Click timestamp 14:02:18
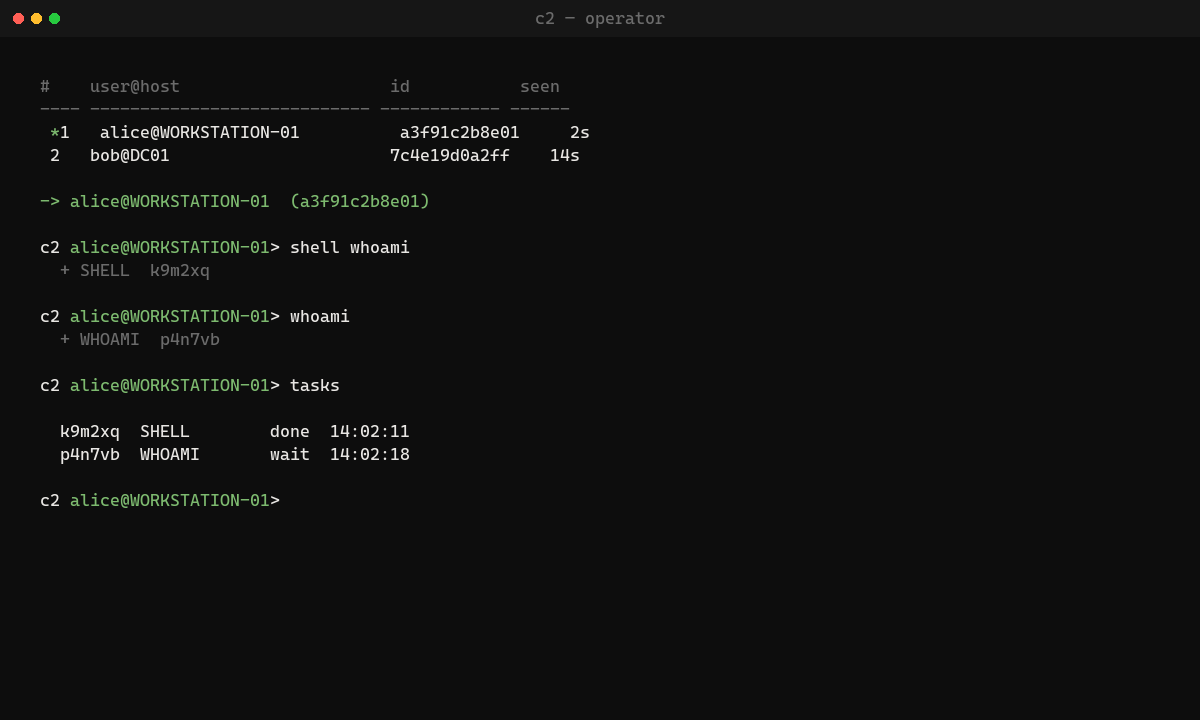 (x=370, y=454)
